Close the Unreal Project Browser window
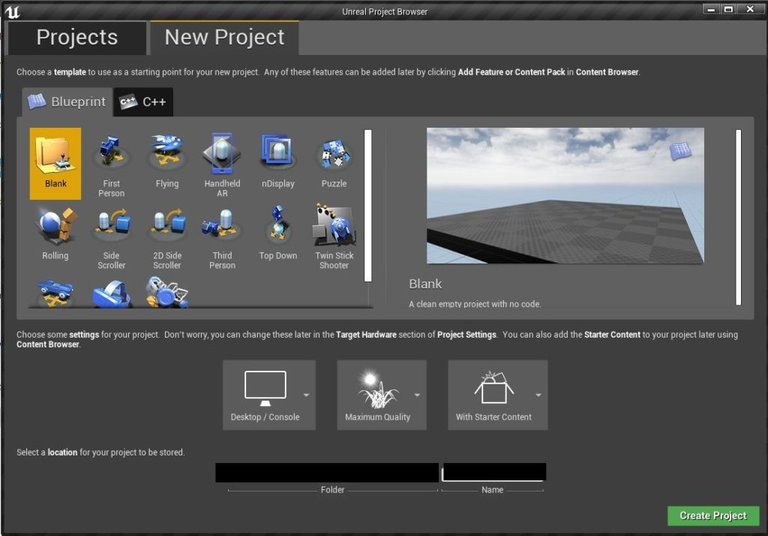This screenshot has width=768, height=536. (x=750, y=9)
